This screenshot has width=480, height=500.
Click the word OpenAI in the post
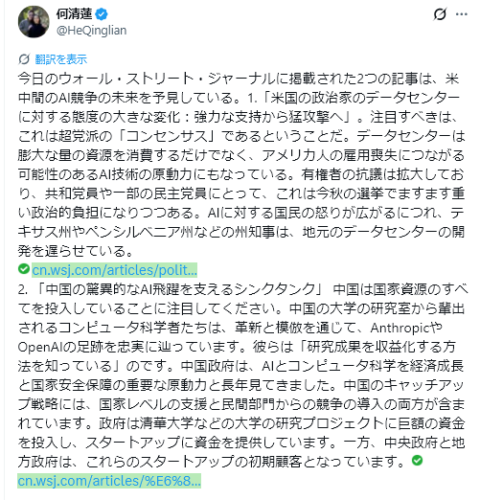click(x=40, y=347)
